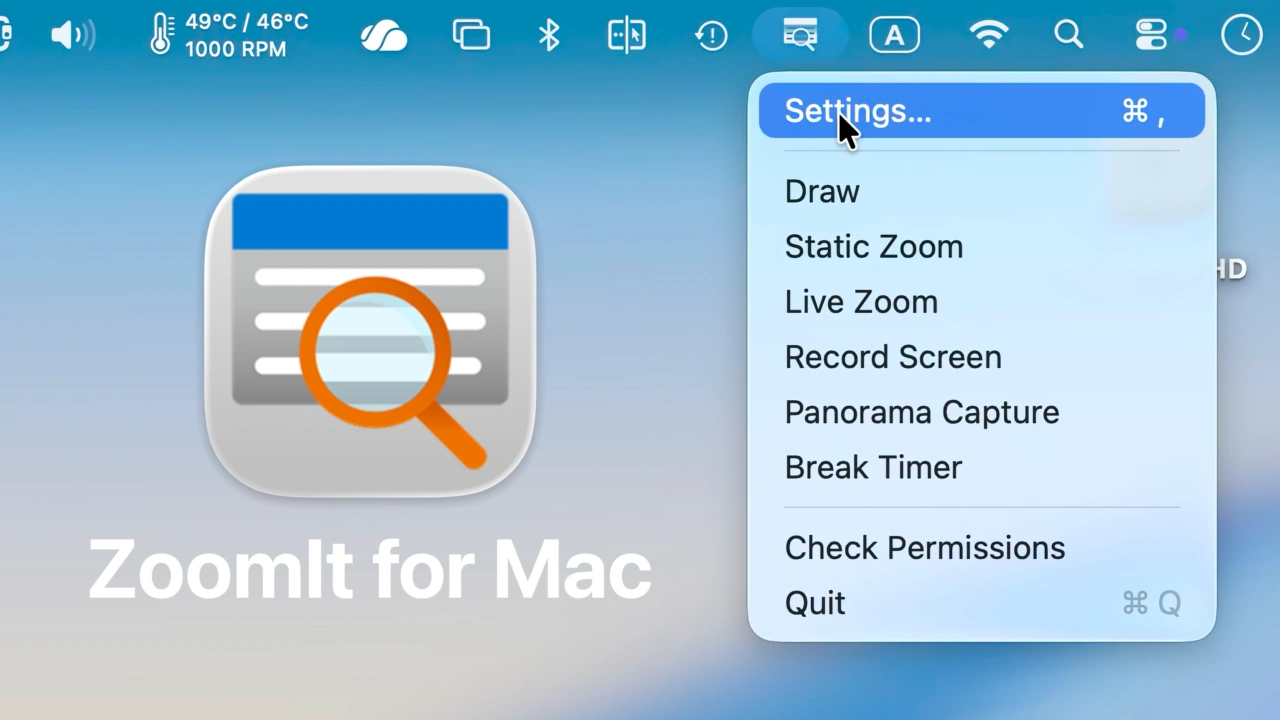Choose Draw in the ZoomIt menu
1280x720 pixels.
coord(982,191)
